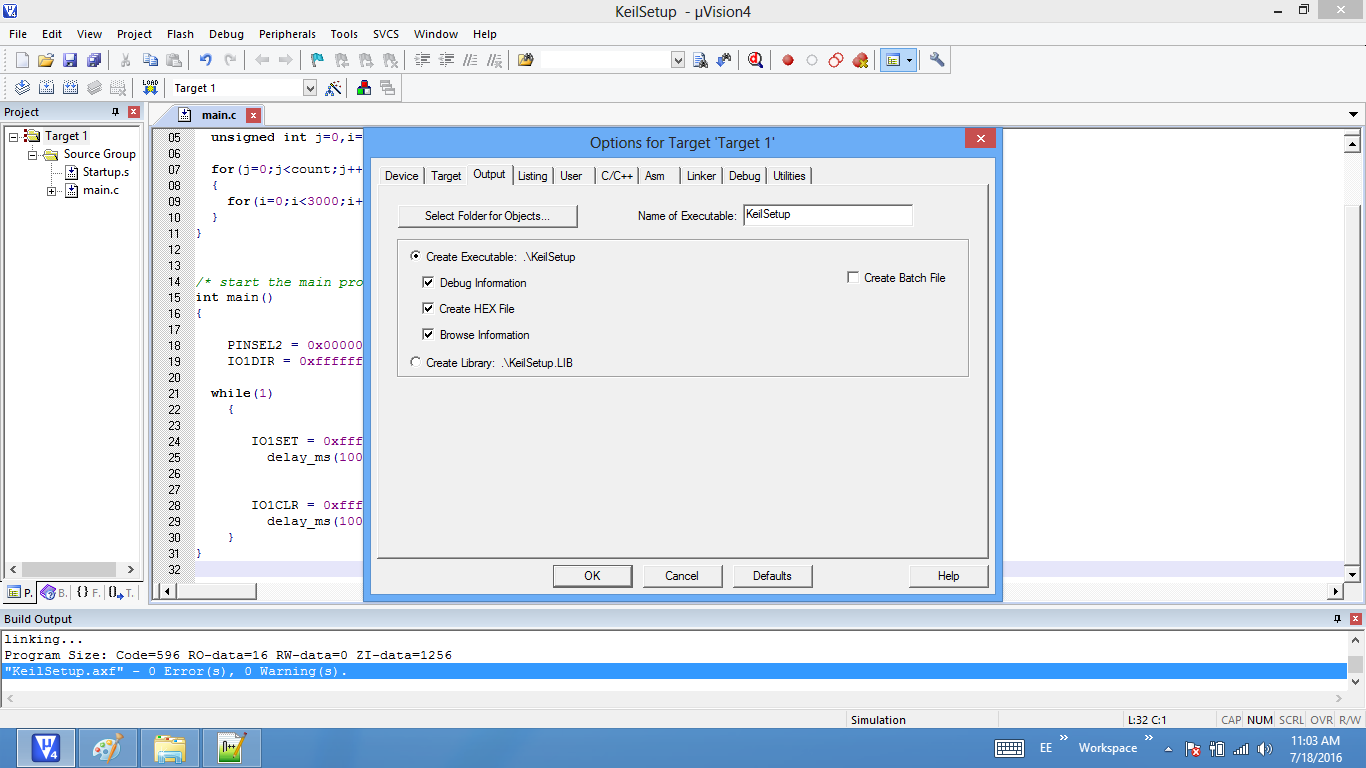The width and height of the screenshot is (1366, 768).
Task: Toggle the Browse Information checkbox
Action: pos(428,335)
